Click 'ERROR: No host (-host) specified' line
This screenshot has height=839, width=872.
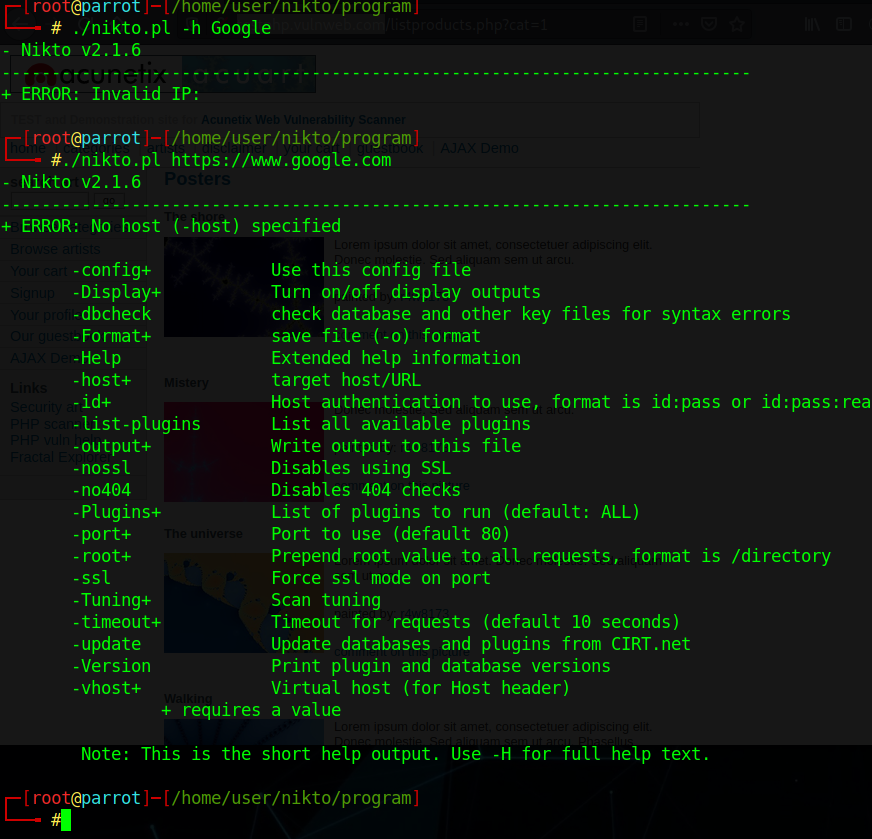pos(181,226)
